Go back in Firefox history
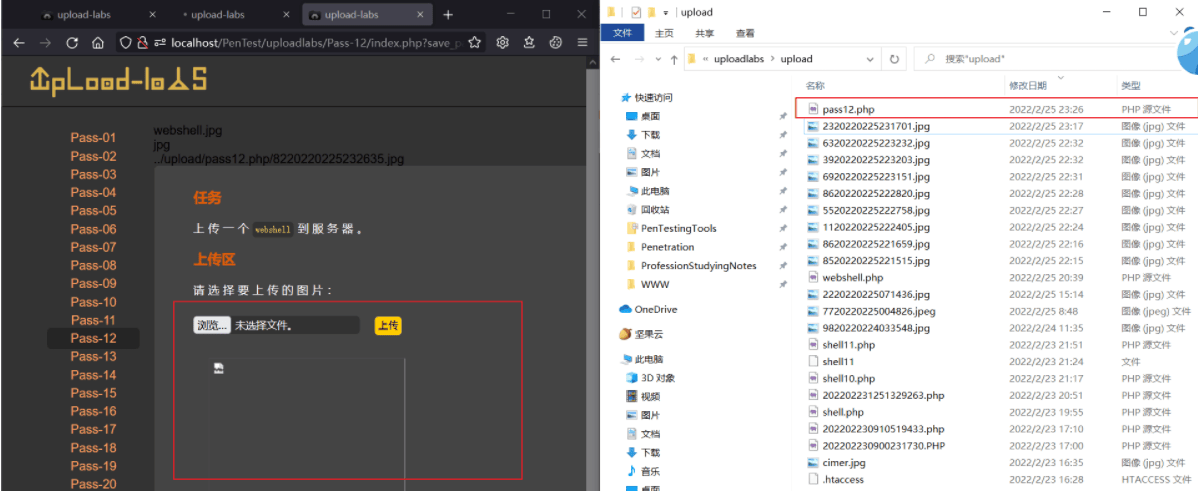The height and width of the screenshot is (493, 1198). click(x=19, y=43)
